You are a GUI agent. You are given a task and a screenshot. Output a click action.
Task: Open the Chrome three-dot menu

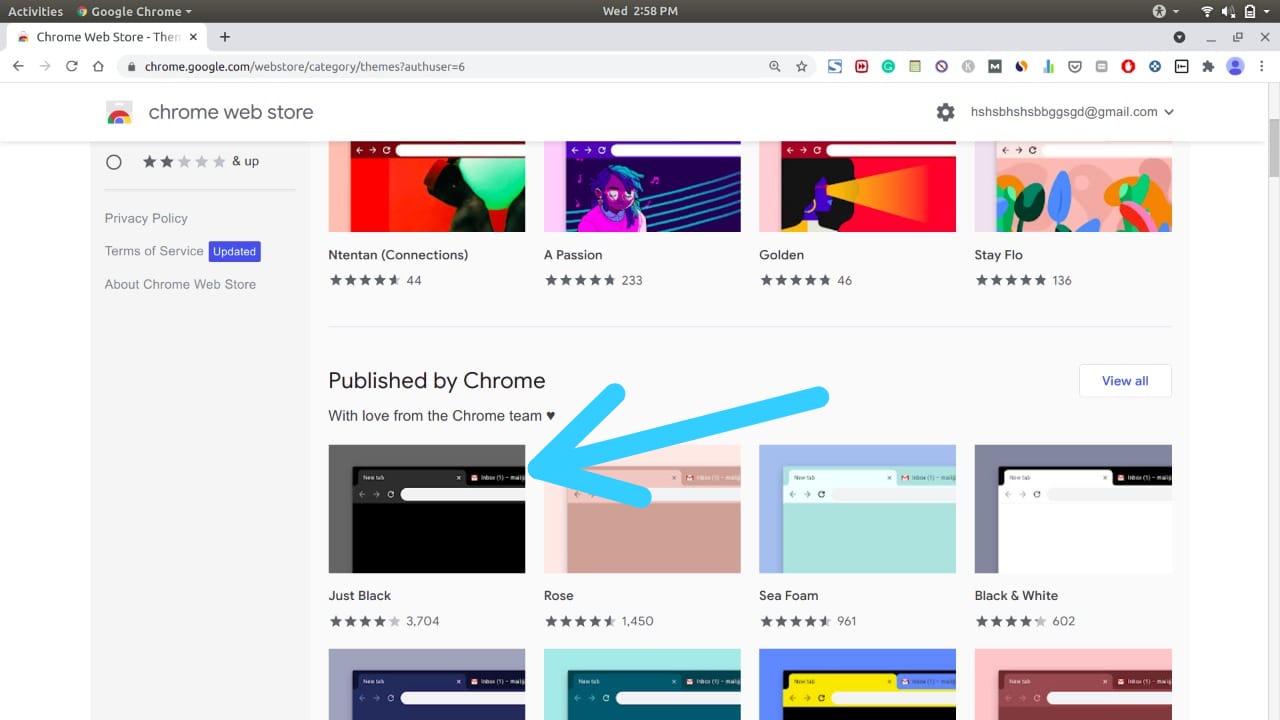[x=1262, y=66]
